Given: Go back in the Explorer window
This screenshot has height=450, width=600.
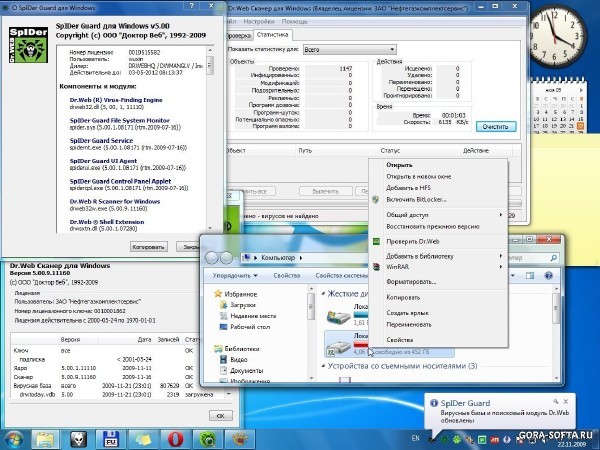Looking at the screenshot, I should (x=212, y=258).
